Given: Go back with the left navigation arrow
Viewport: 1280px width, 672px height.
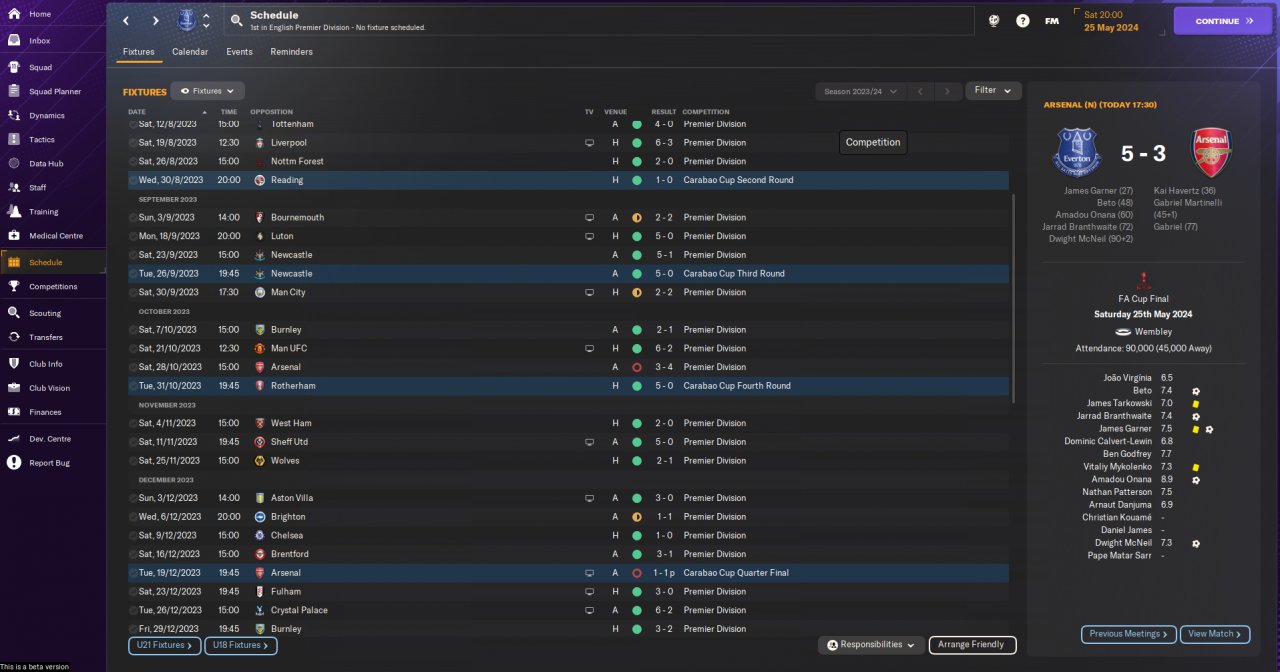Looking at the screenshot, I should pyautogui.click(x=126, y=20).
